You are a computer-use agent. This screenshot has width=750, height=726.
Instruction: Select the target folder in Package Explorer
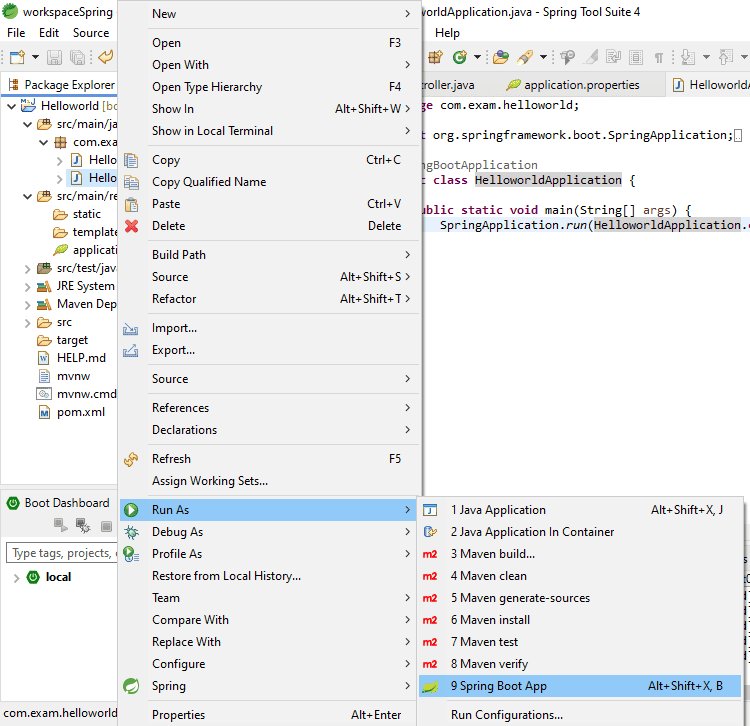click(72, 340)
